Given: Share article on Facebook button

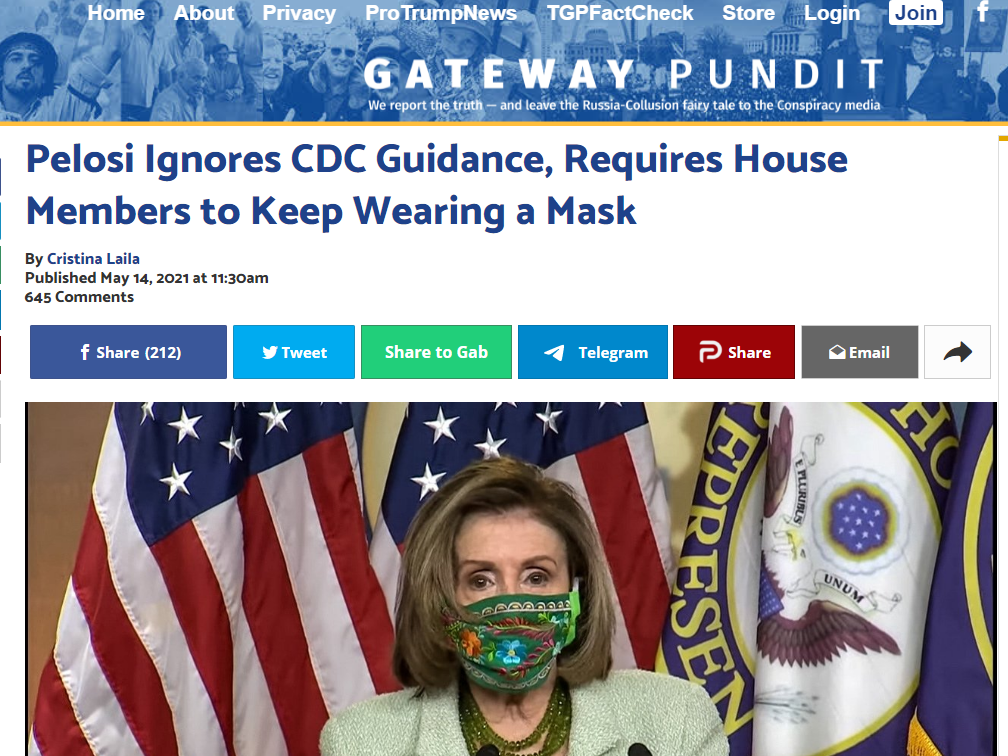Looking at the screenshot, I should (x=128, y=352).
